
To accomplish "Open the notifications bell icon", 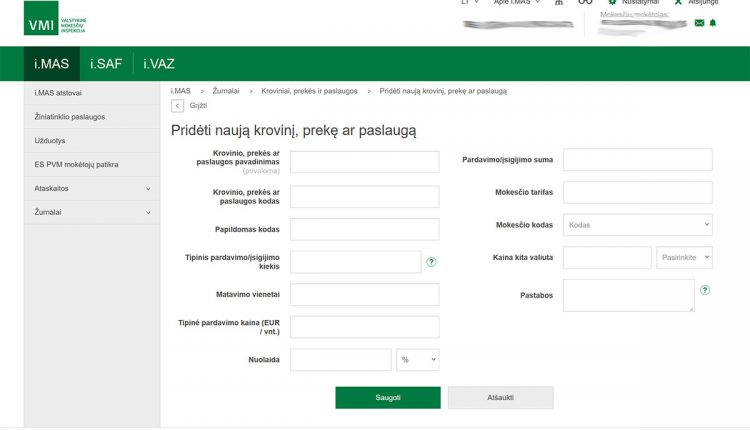I will (x=713, y=23).
